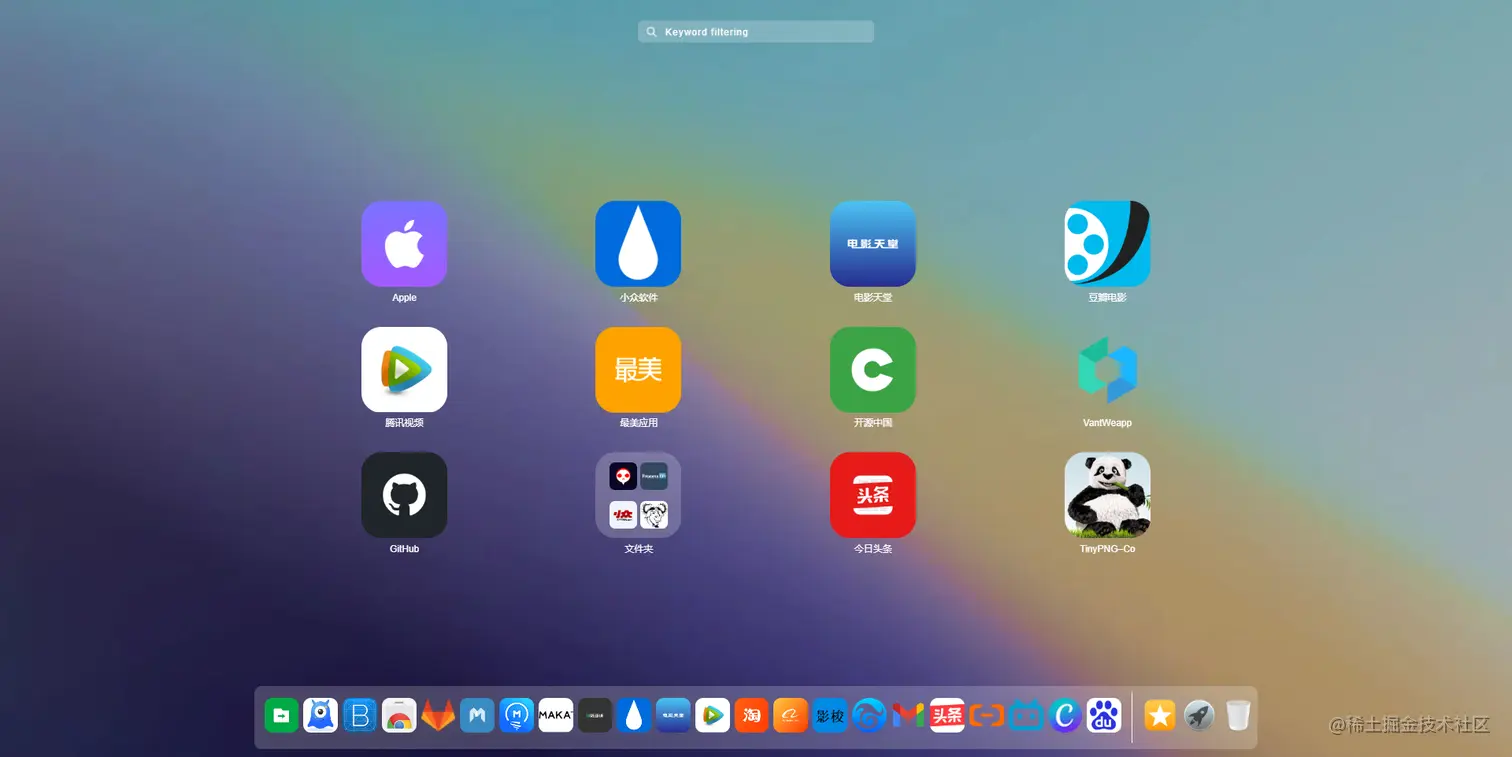Click the magnifier icon in search bar
1512x757 pixels.
click(652, 32)
